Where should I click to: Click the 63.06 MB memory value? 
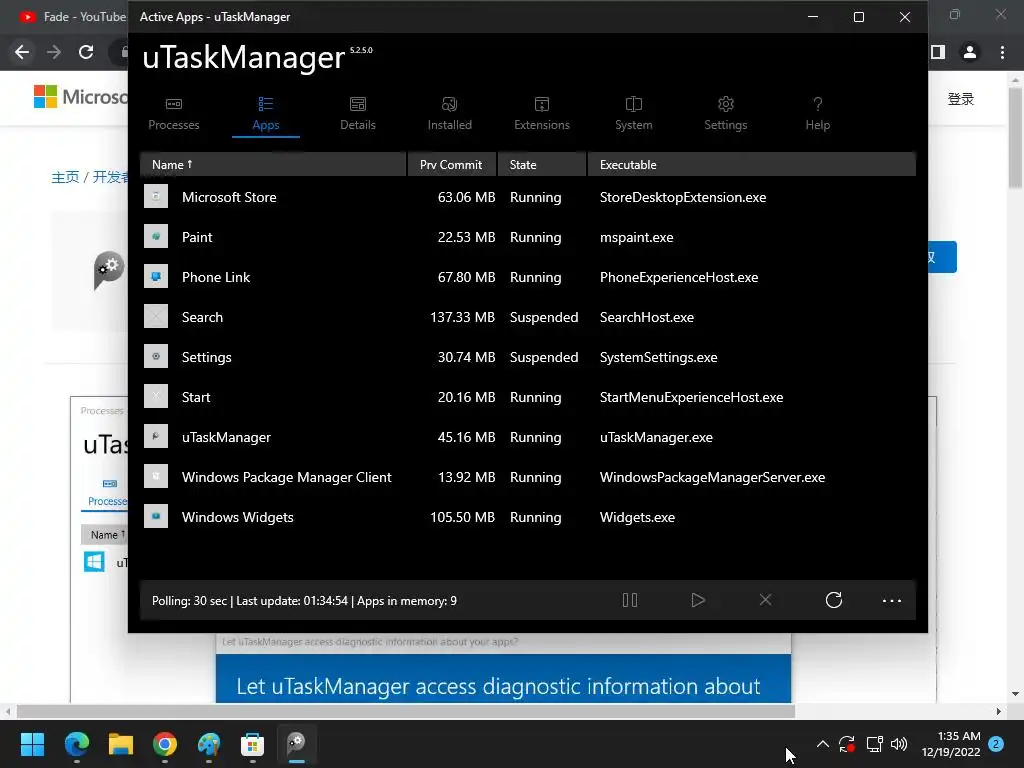(466, 197)
